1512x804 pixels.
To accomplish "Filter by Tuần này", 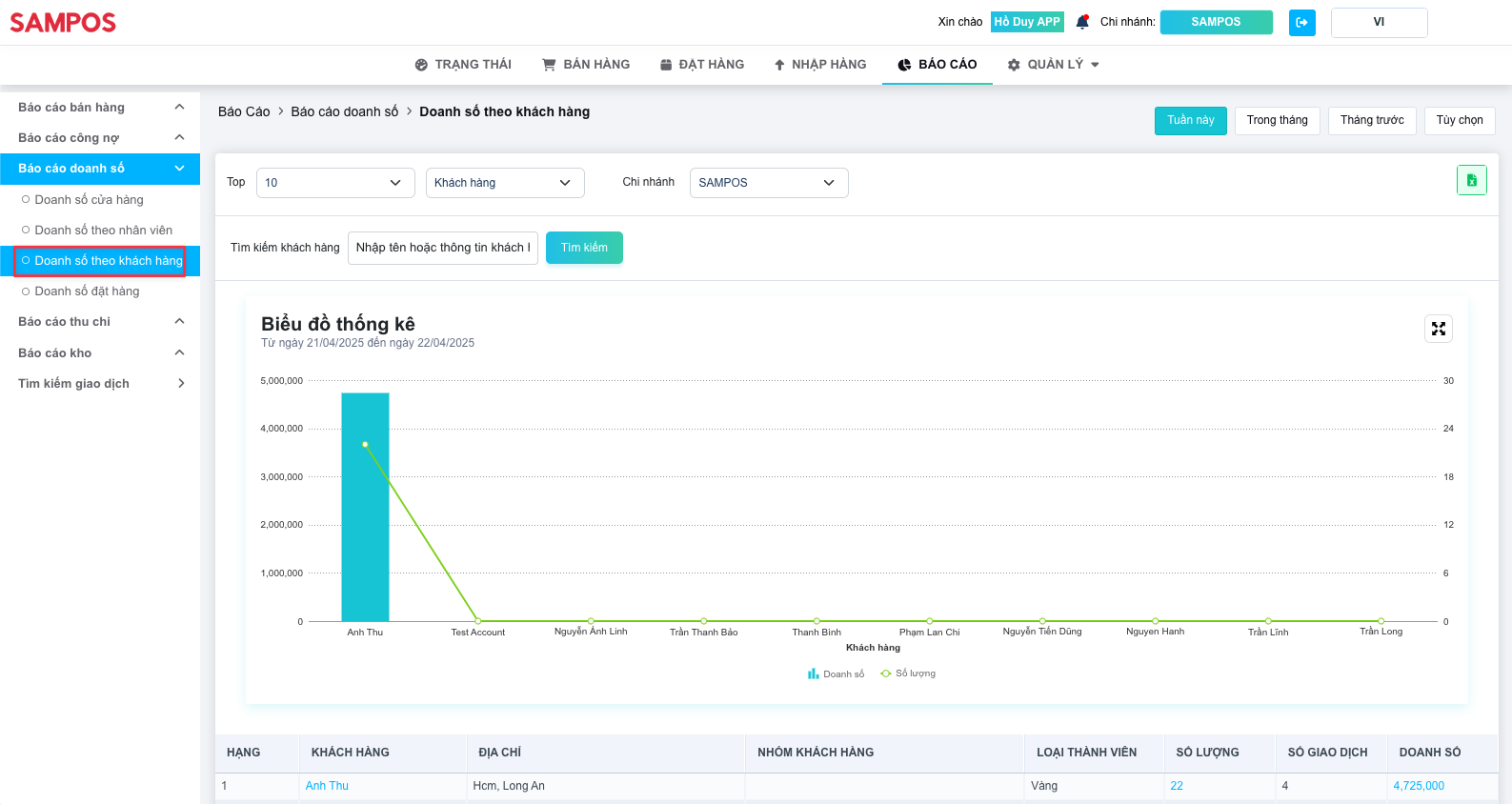I will tap(1191, 120).
